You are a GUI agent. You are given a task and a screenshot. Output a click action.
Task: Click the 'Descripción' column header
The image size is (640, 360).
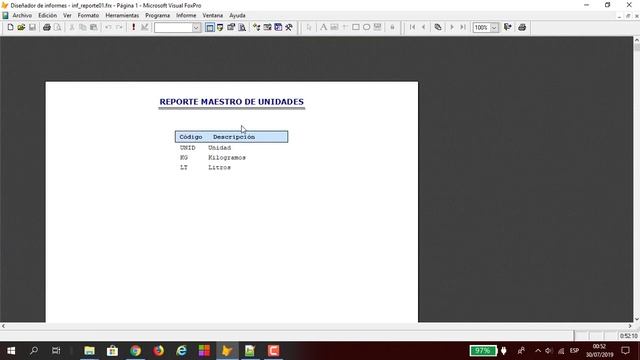[x=234, y=137]
